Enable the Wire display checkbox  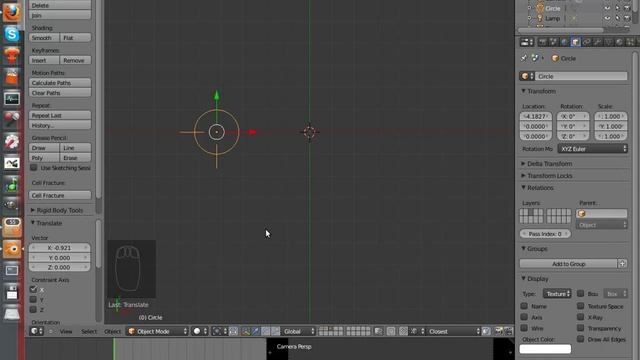[x=524, y=328]
